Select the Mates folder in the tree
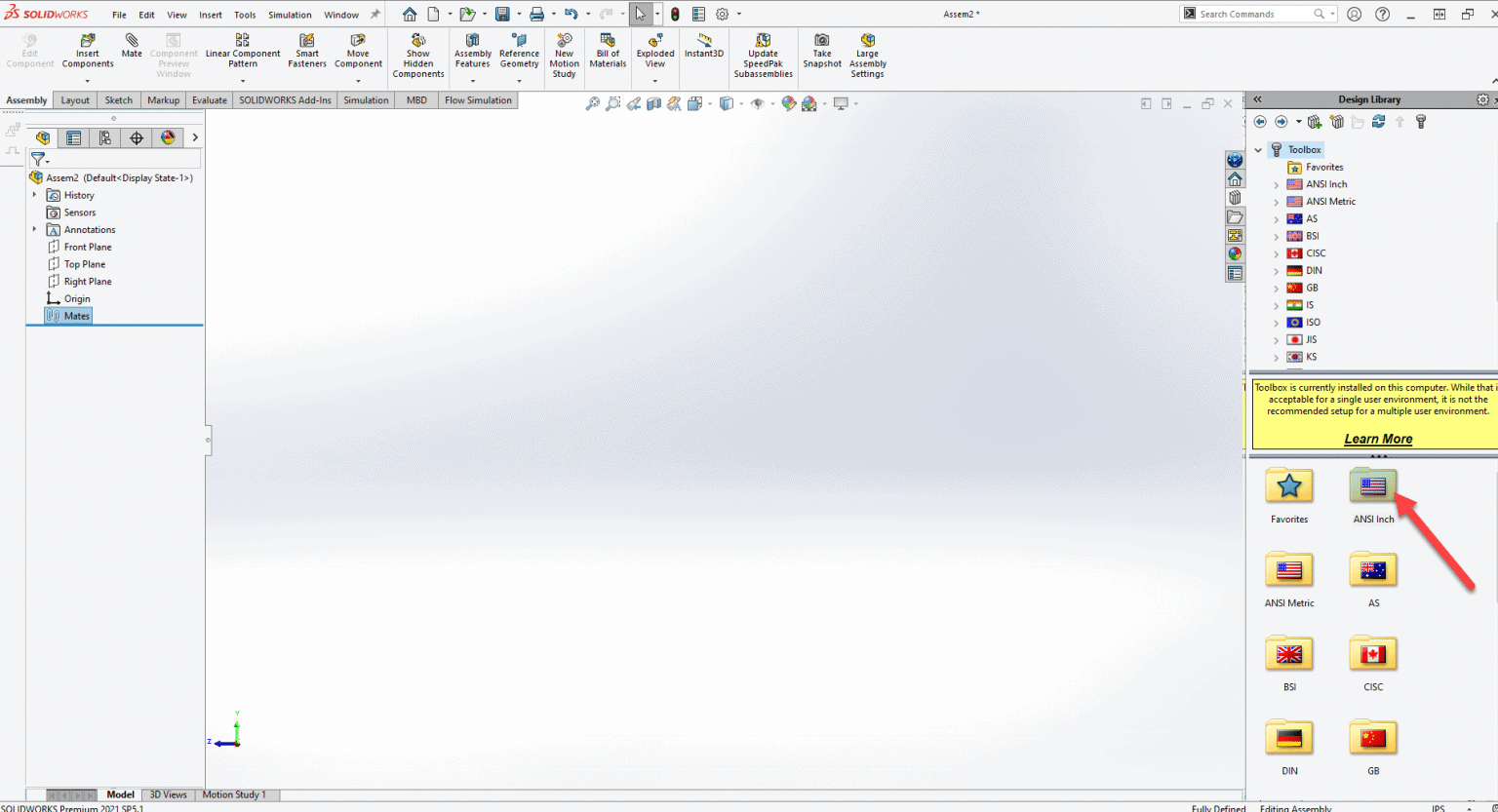This screenshot has height=812, width=1498. point(68,316)
